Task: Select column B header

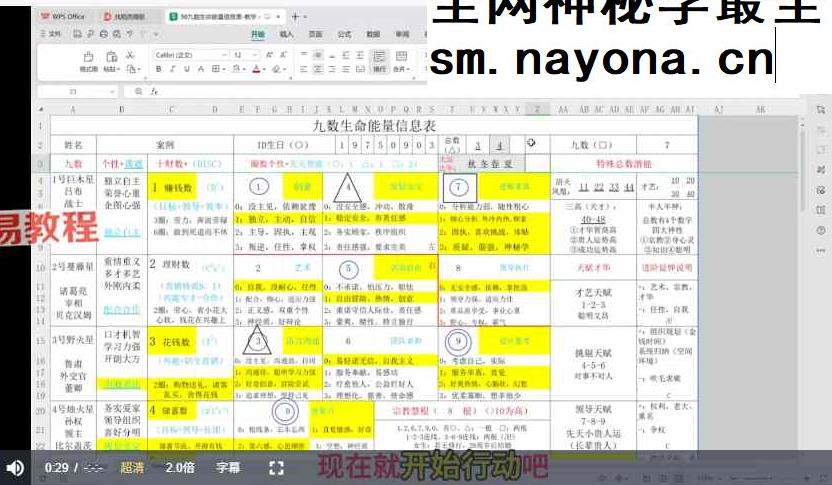Action: pyautogui.click(x=122, y=109)
